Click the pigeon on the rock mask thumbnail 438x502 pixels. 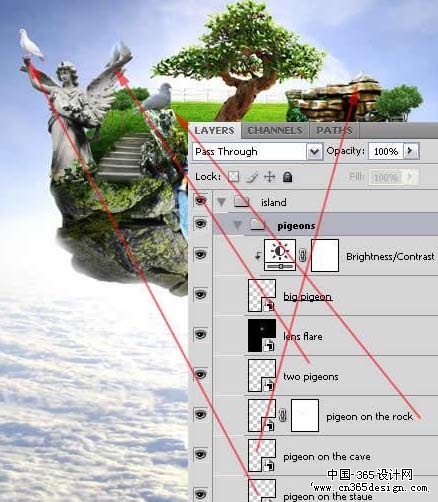305,415
